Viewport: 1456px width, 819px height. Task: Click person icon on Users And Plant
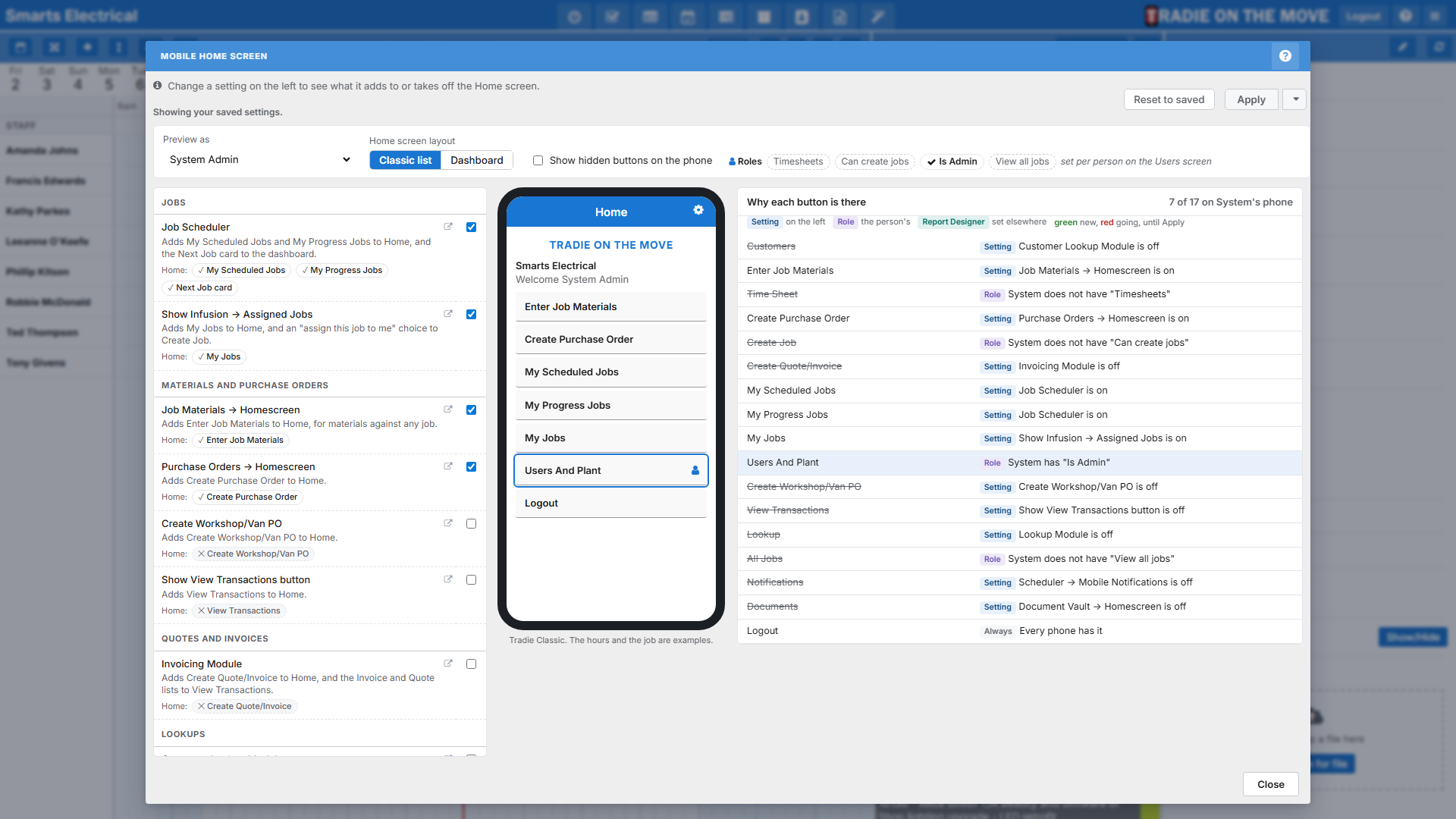click(695, 470)
